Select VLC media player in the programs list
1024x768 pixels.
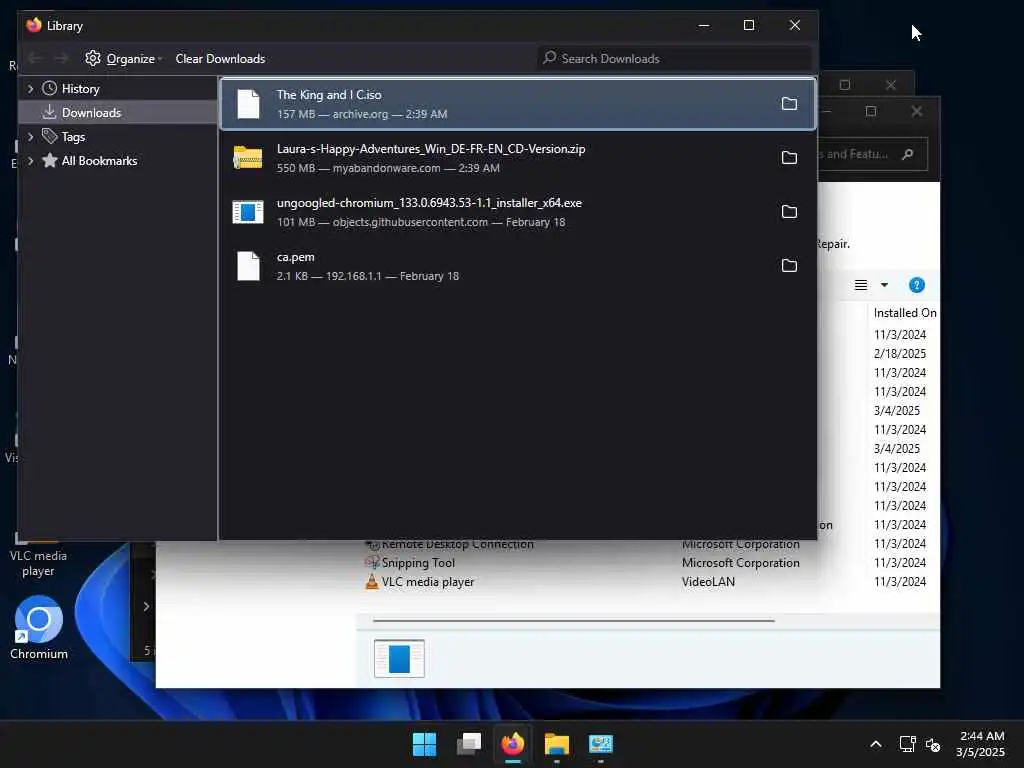coord(428,582)
